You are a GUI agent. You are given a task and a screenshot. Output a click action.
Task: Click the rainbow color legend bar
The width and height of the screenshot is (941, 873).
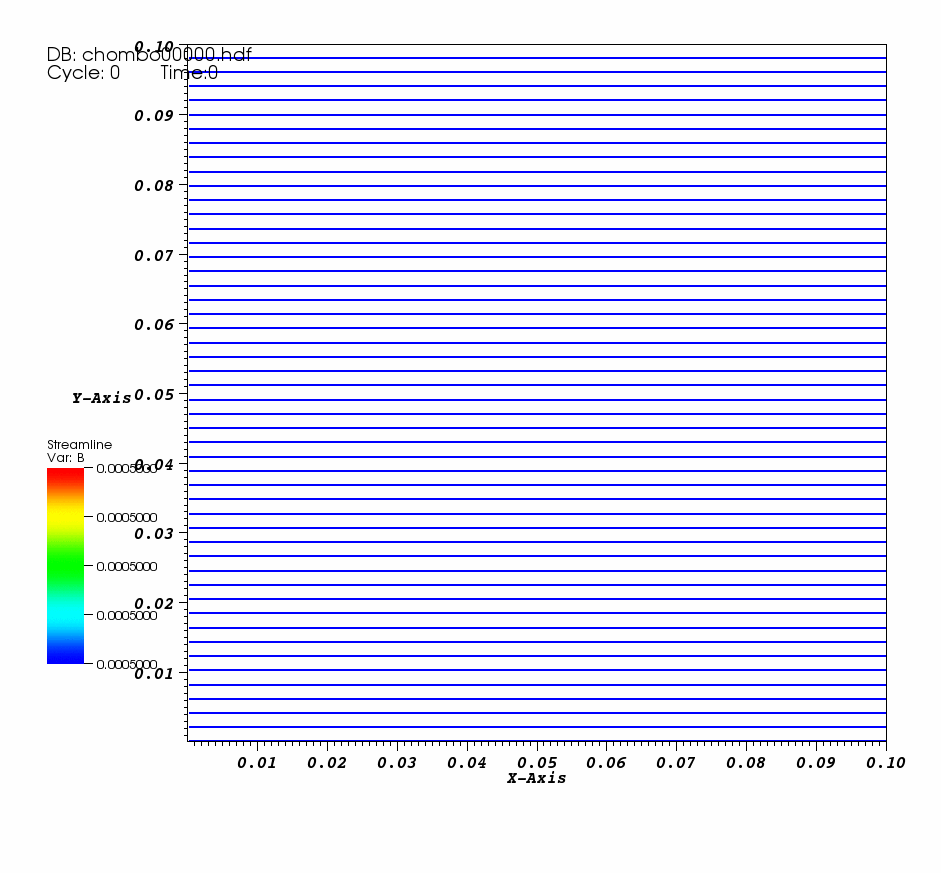[65, 566]
